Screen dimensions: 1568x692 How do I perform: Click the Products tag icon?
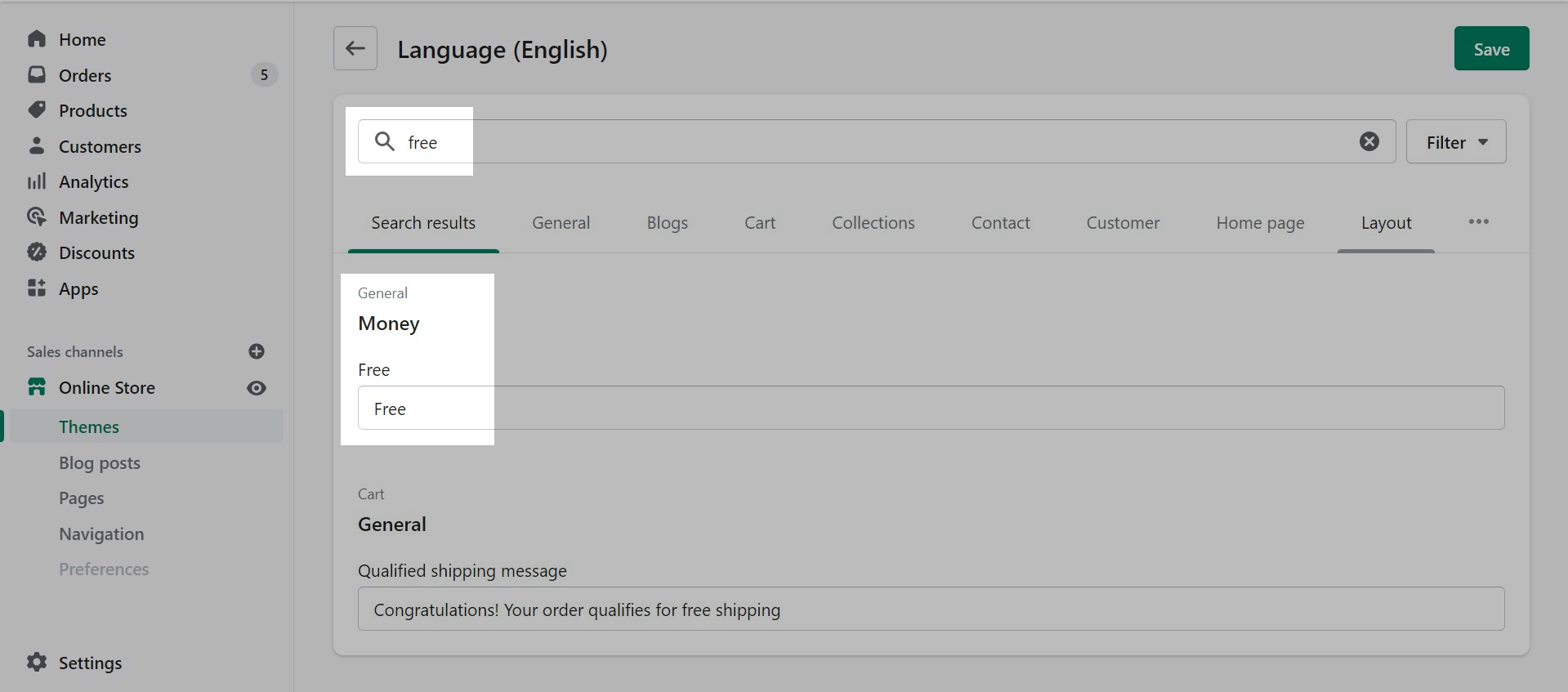[37, 110]
